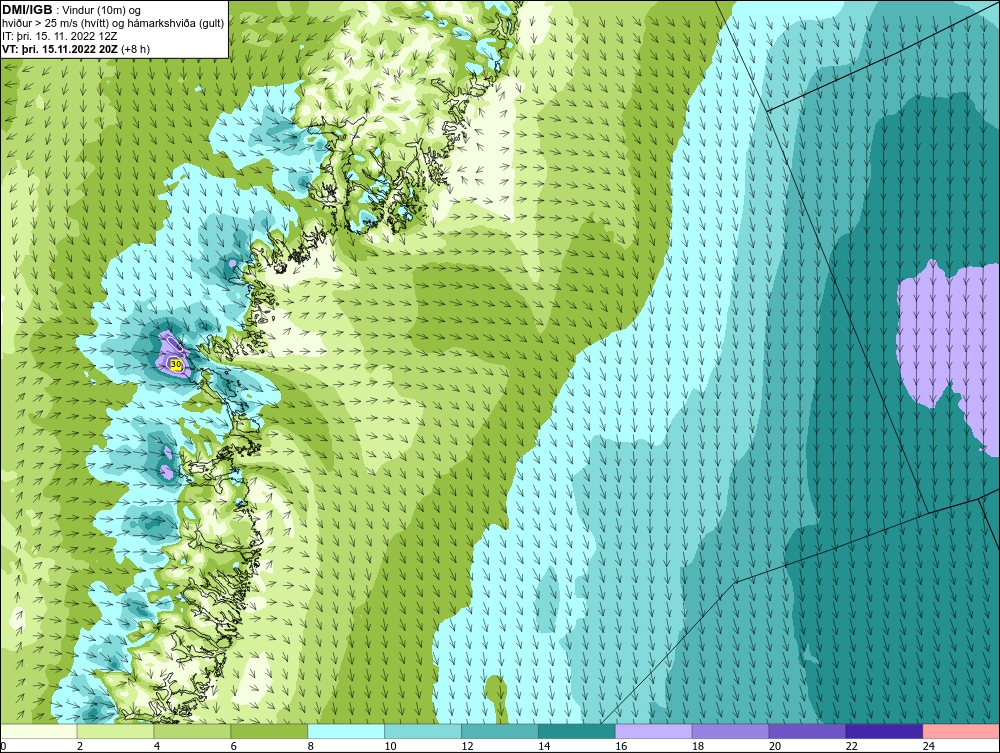The height and width of the screenshot is (753, 1000).
Task: Click the legend scale label '10'
Action: tap(390, 746)
